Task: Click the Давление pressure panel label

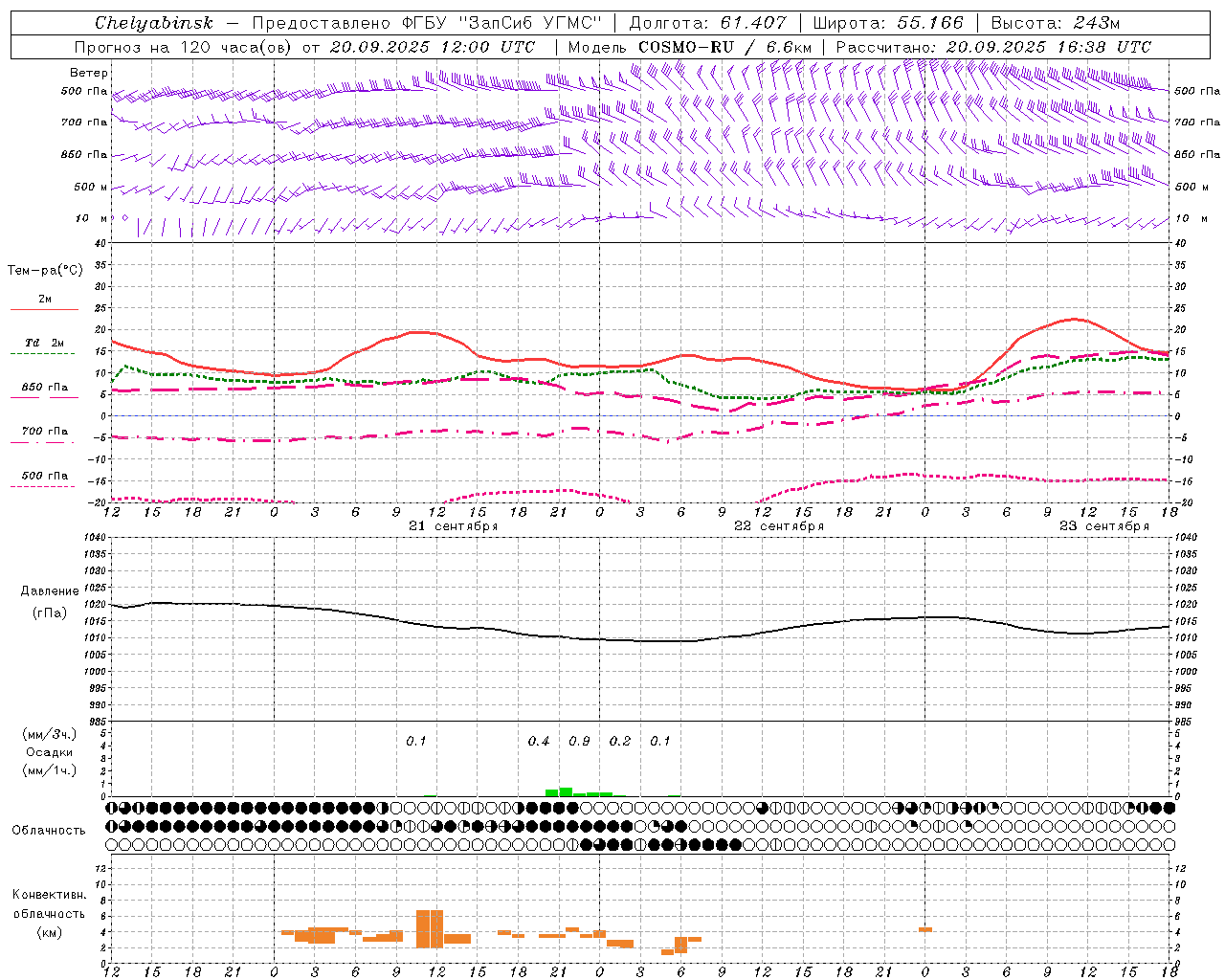Action: (50, 591)
